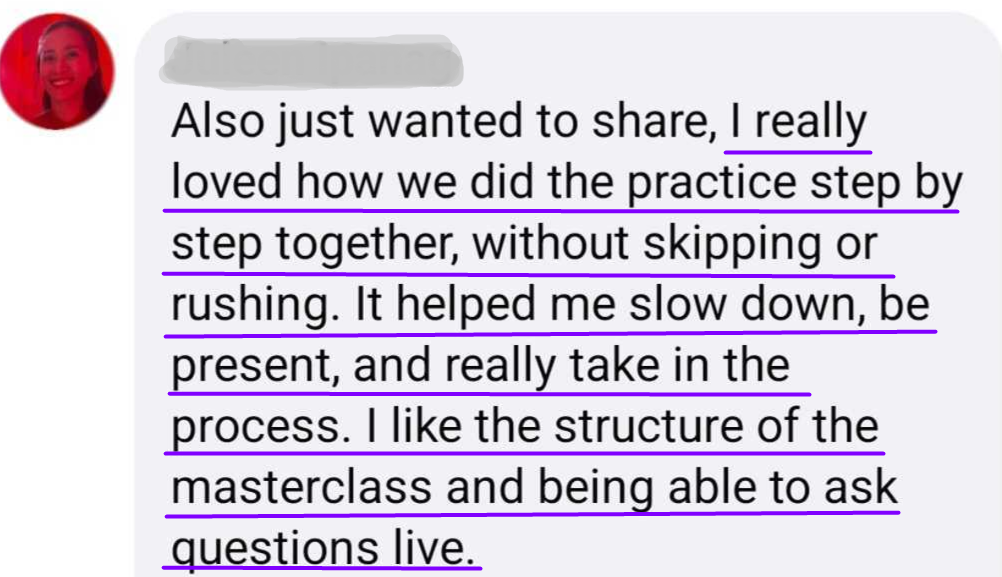Click the word 'process.' in the message

261,427
